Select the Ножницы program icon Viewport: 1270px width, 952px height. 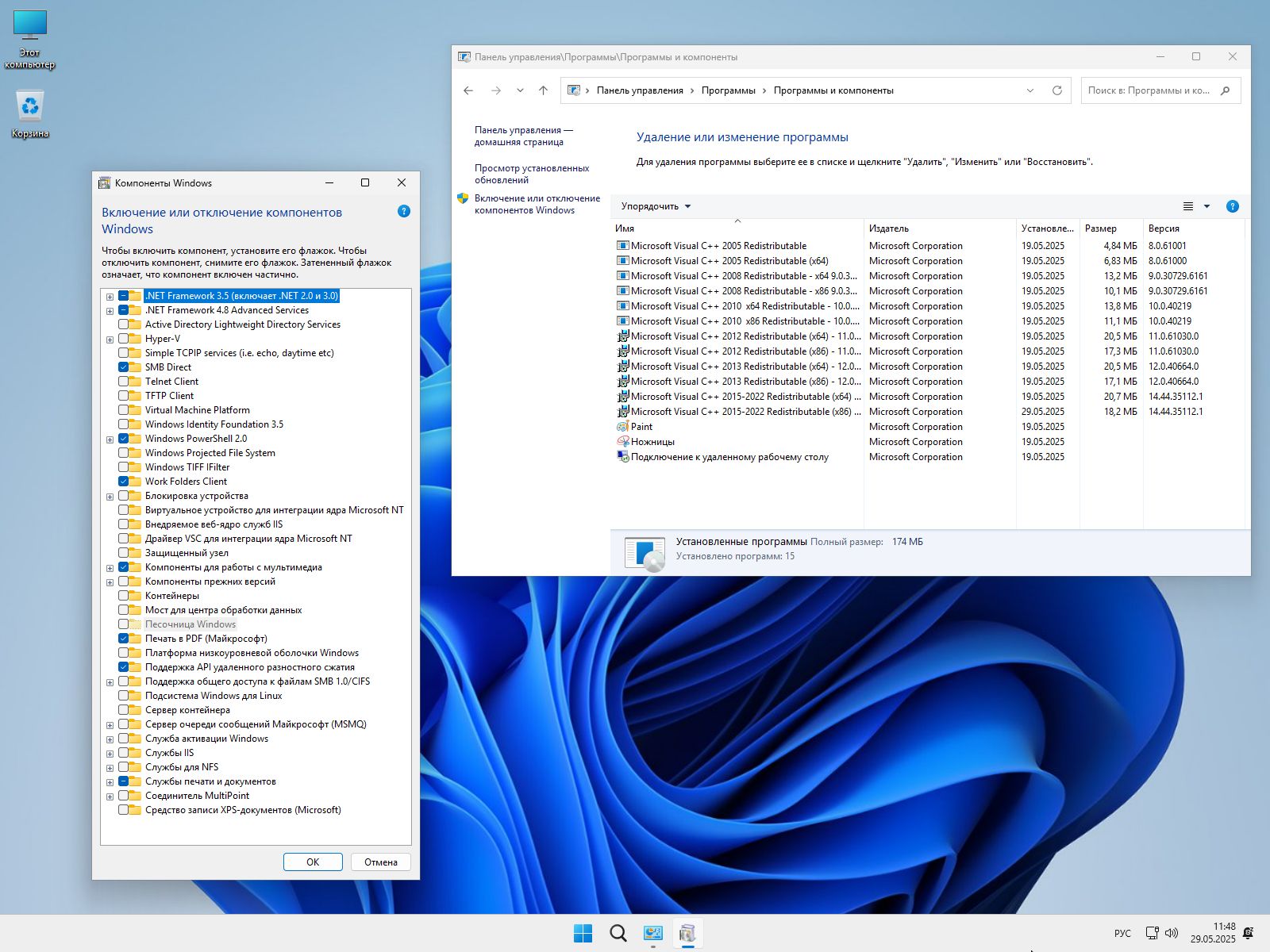pyautogui.click(x=623, y=442)
